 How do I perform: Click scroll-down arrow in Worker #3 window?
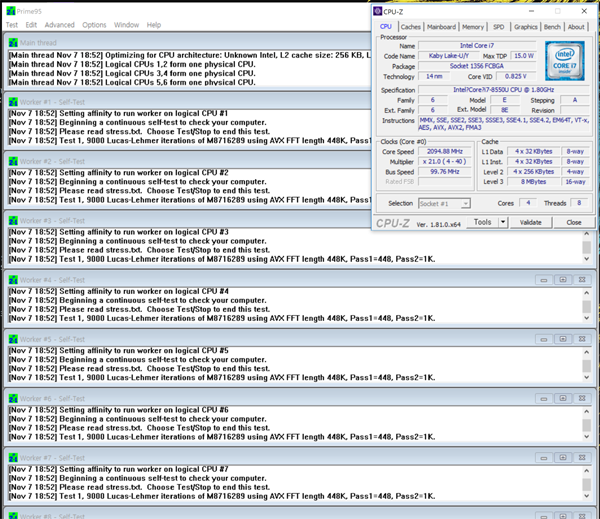[587, 259]
